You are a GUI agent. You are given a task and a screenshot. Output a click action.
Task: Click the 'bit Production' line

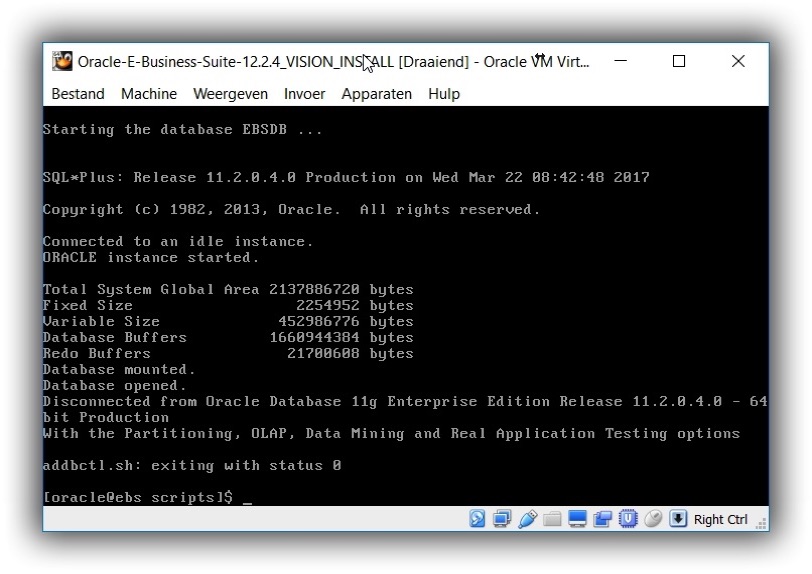pyautogui.click(x=106, y=418)
